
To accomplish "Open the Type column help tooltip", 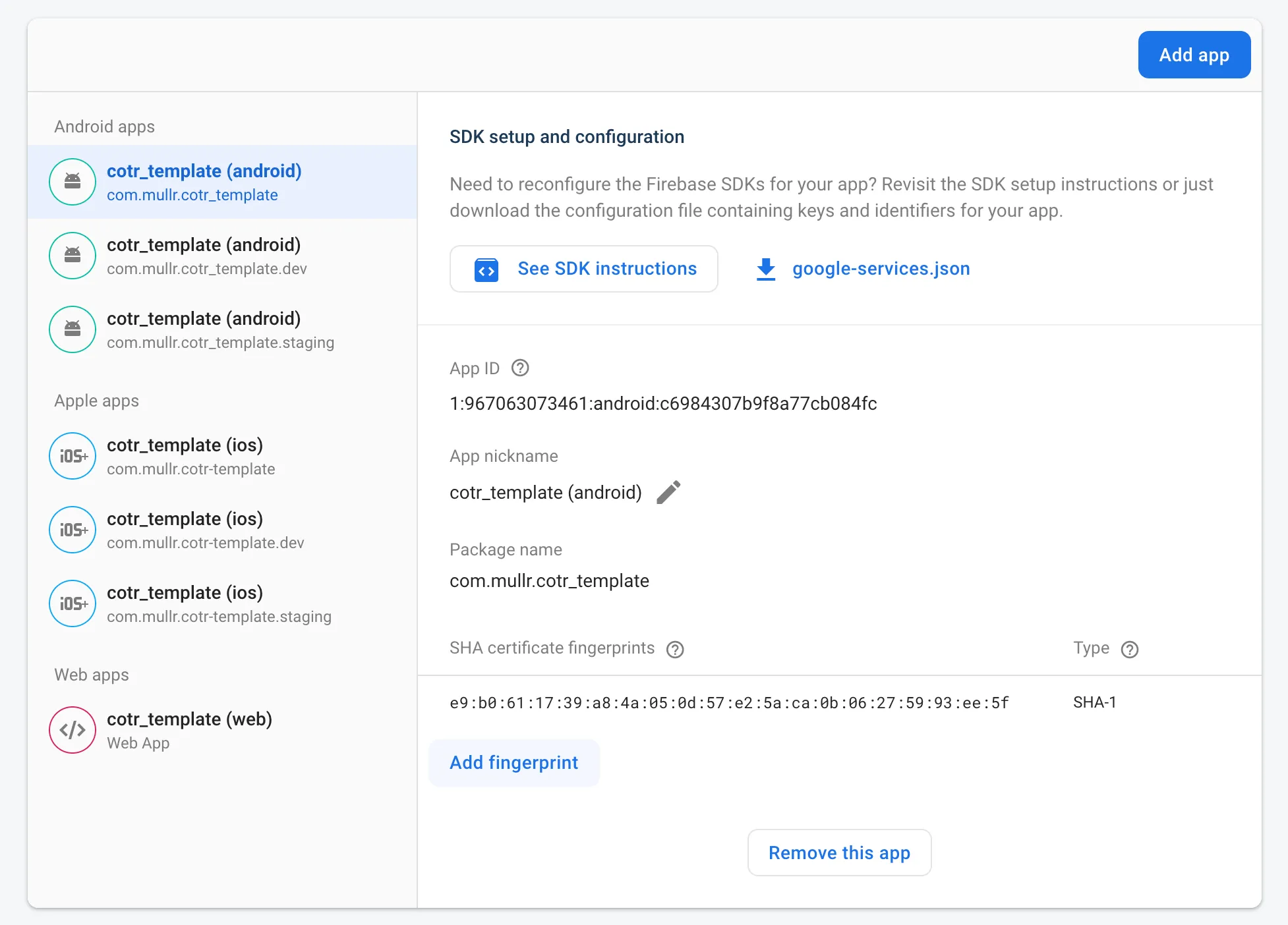I will pyautogui.click(x=1130, y=649).
